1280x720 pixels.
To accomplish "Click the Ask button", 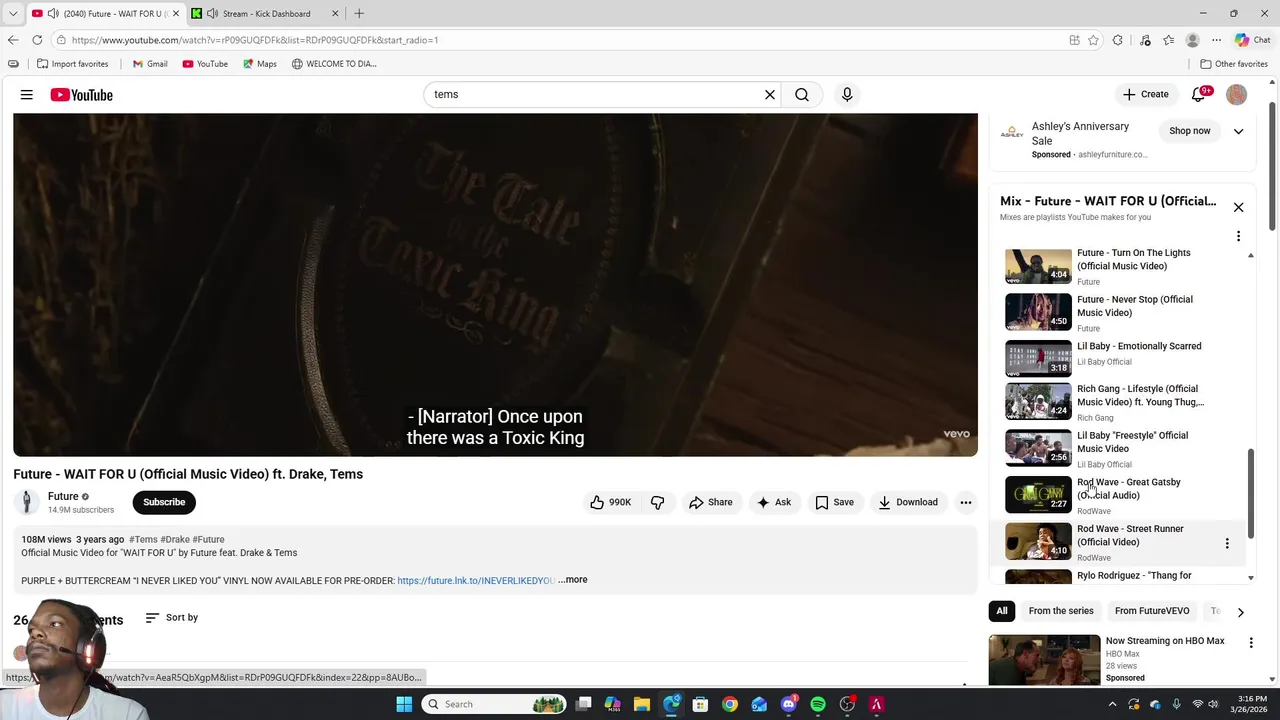I will (x=774, y=502).
